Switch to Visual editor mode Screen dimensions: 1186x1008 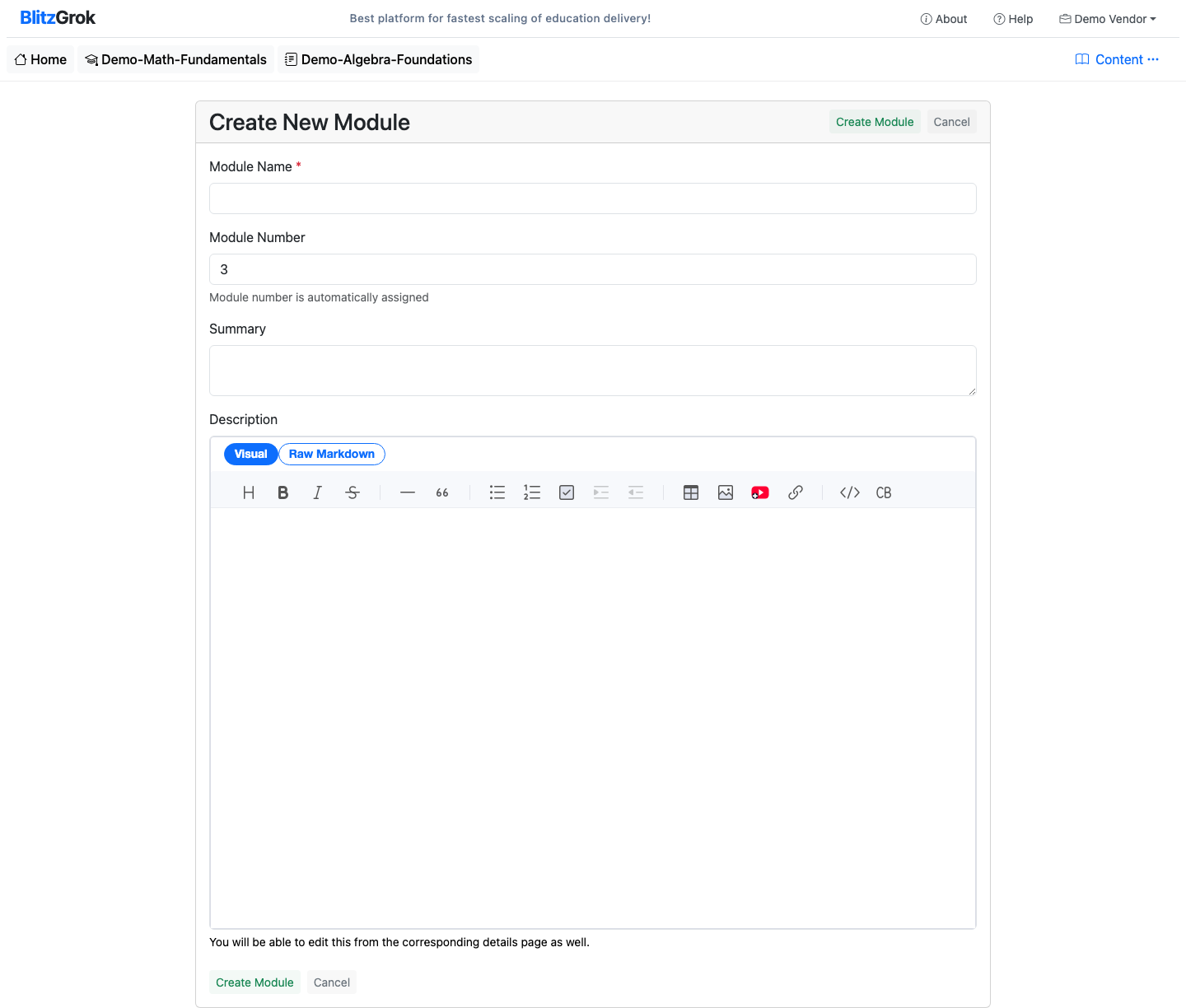tap(251, 454)
